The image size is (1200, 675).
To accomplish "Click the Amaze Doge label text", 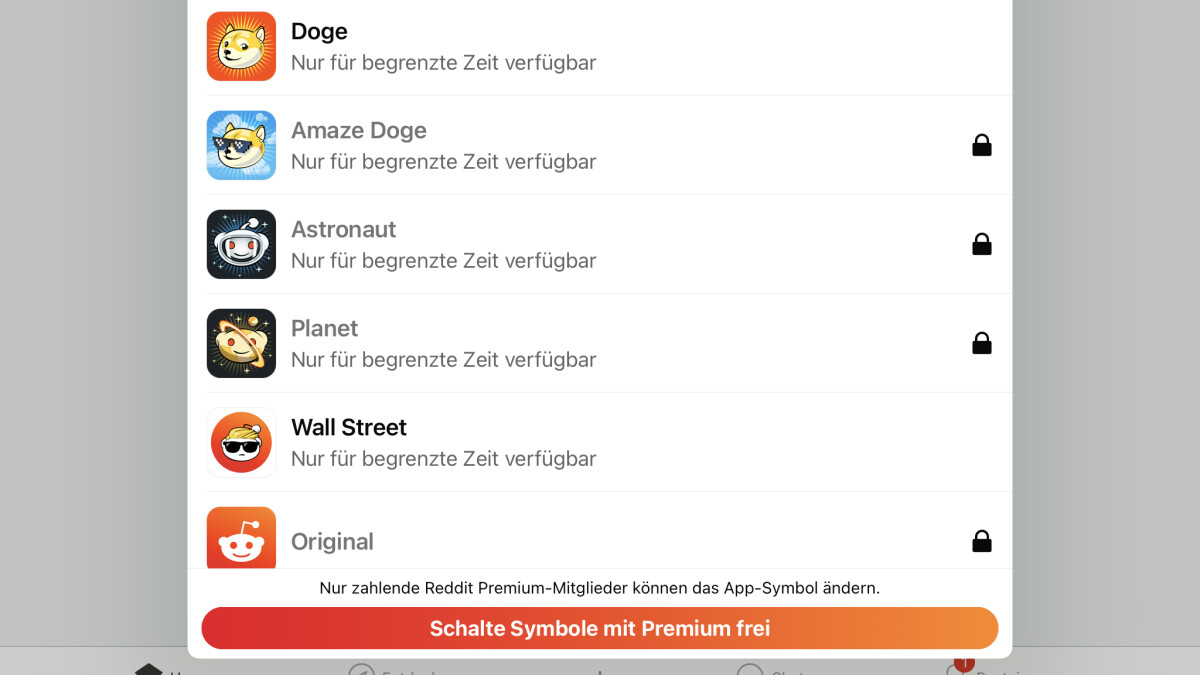I will click(358, 131).
